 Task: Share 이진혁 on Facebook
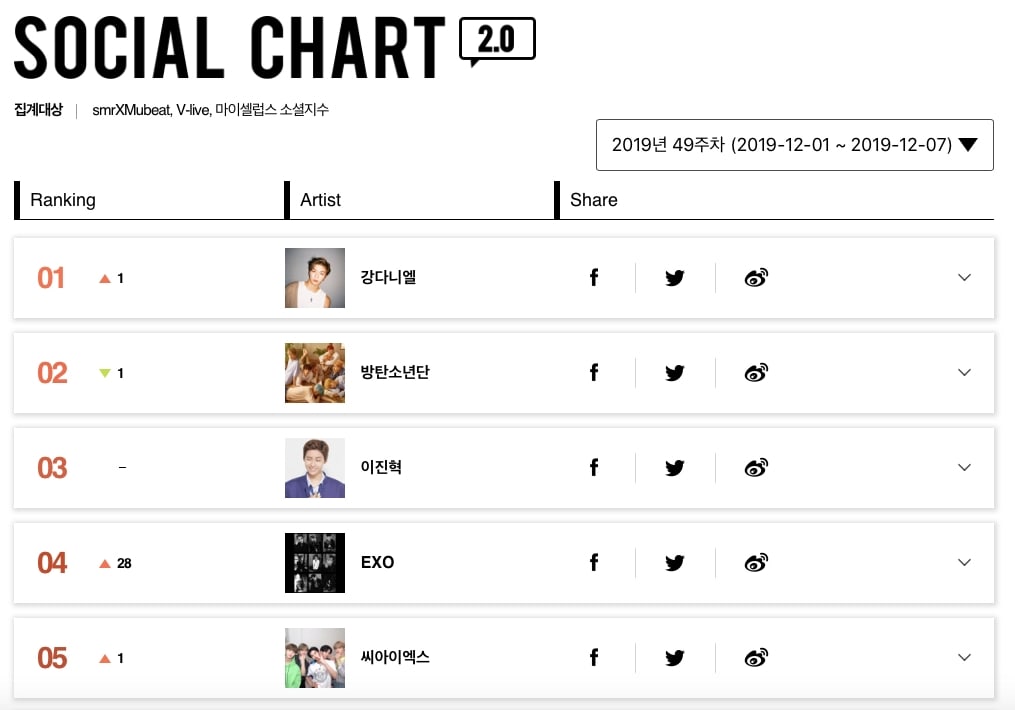click(594, 468)
